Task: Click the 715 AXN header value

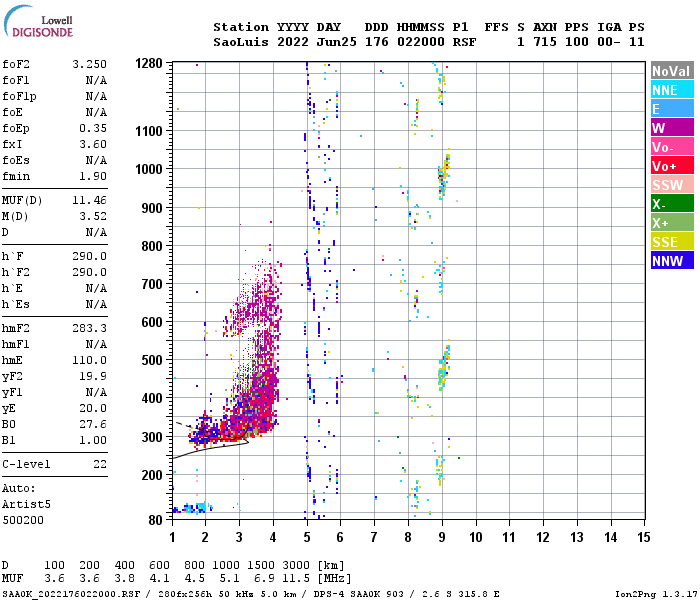Action: coord(545,42)
